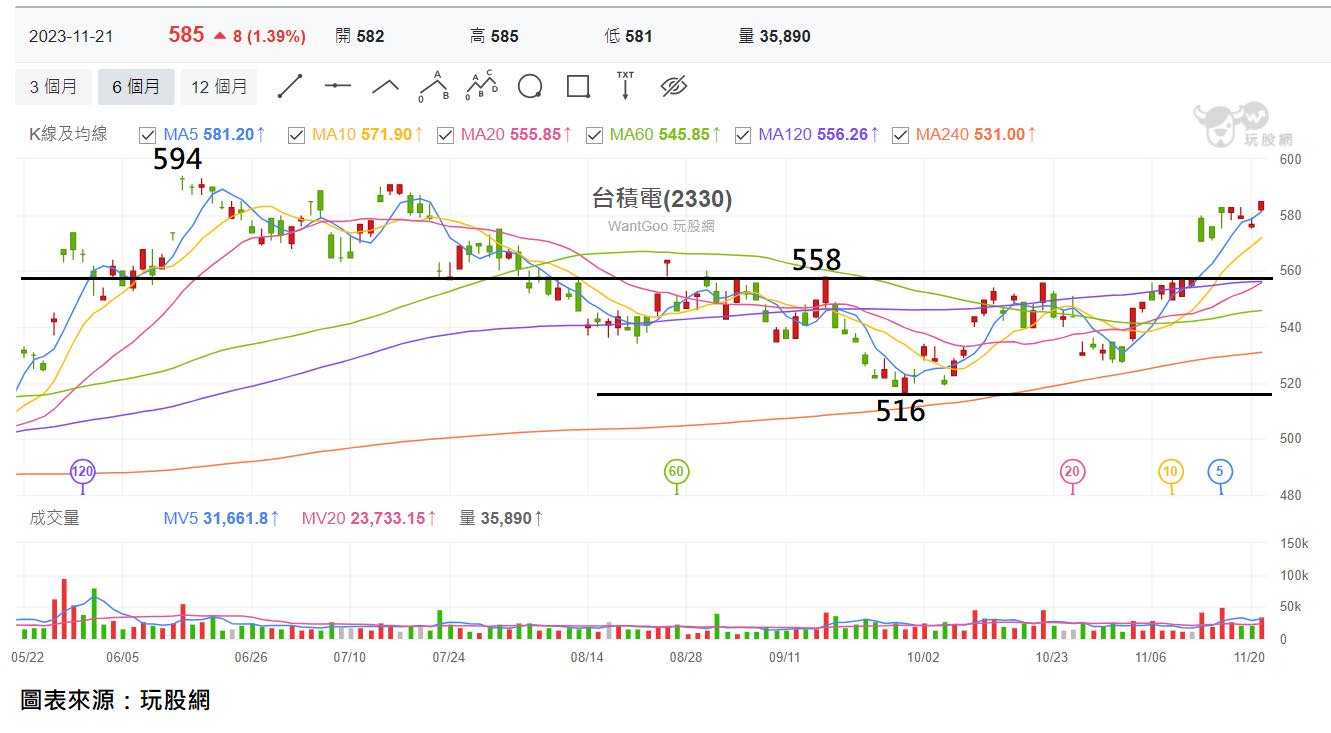This screenshot has width=1331, height=733.
Task: Click the MA120 556.26 value label
Action: pos(819,134)
